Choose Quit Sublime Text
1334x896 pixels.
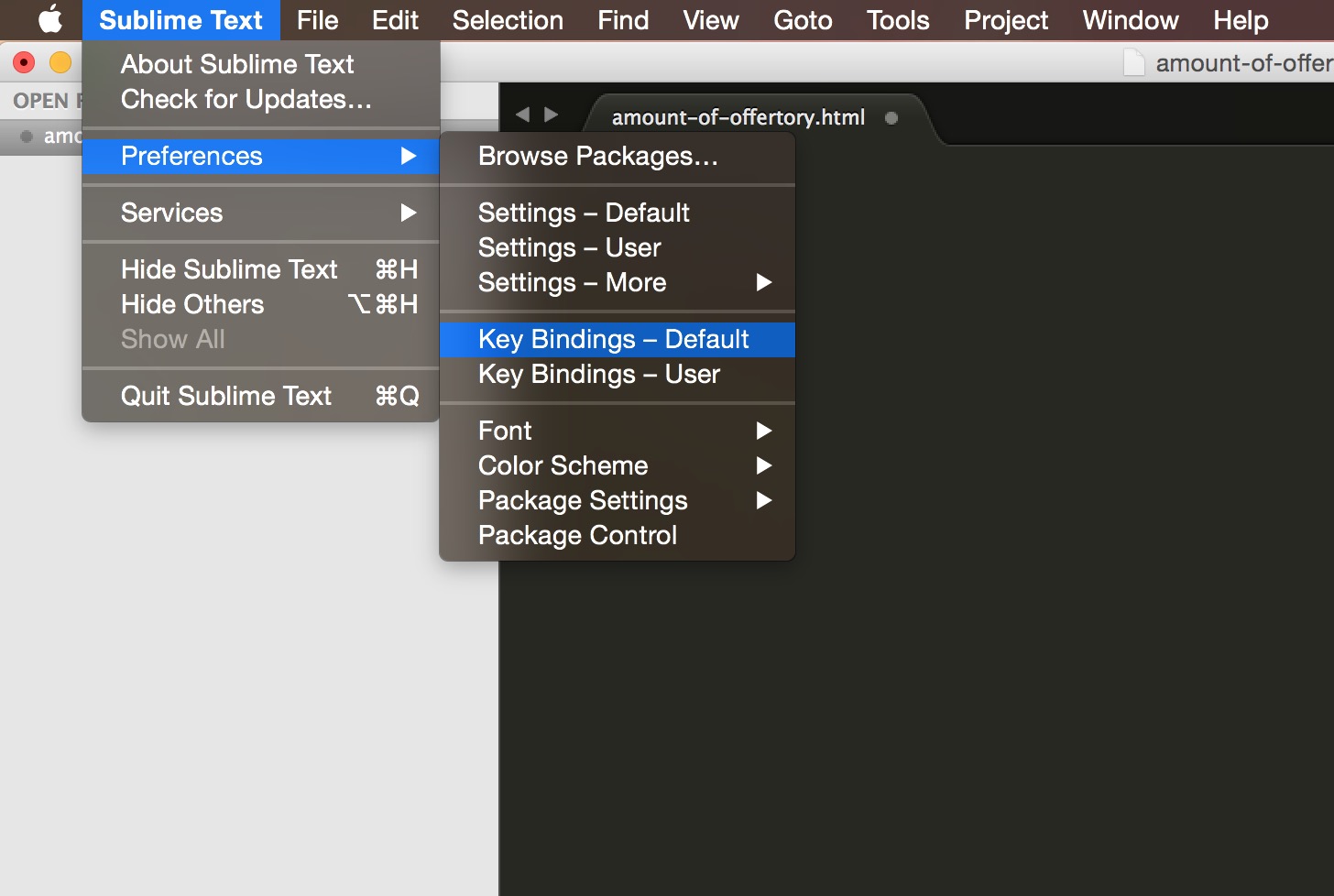tap(261, 396)
